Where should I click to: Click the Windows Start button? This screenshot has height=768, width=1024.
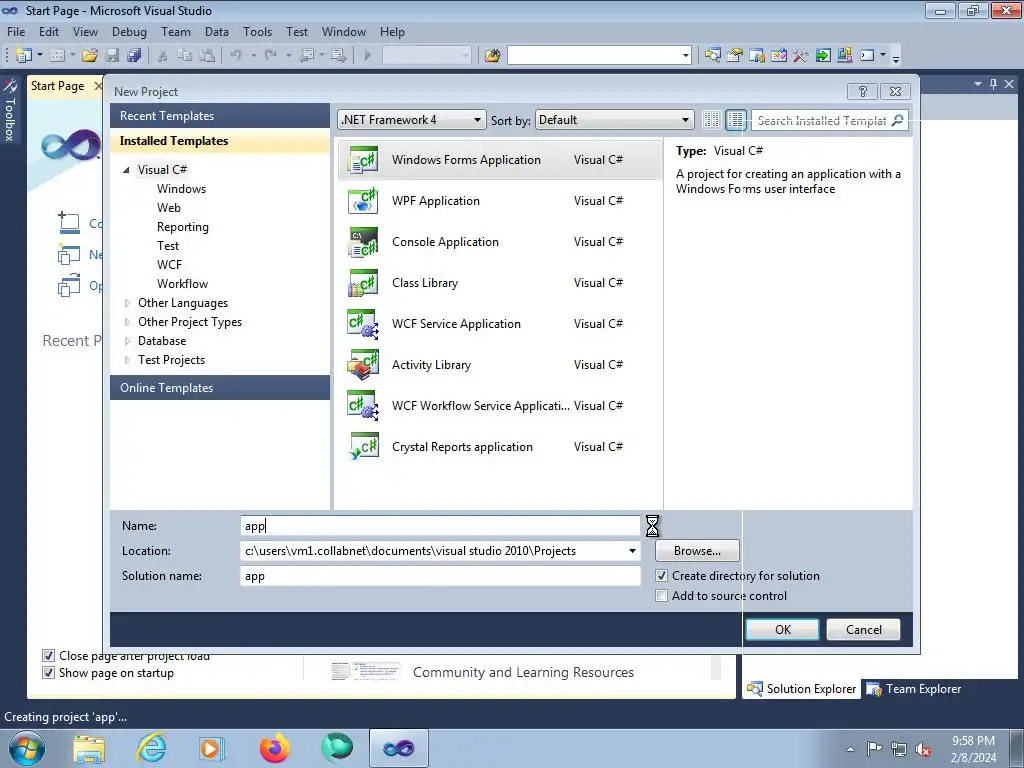click(26, 748)
